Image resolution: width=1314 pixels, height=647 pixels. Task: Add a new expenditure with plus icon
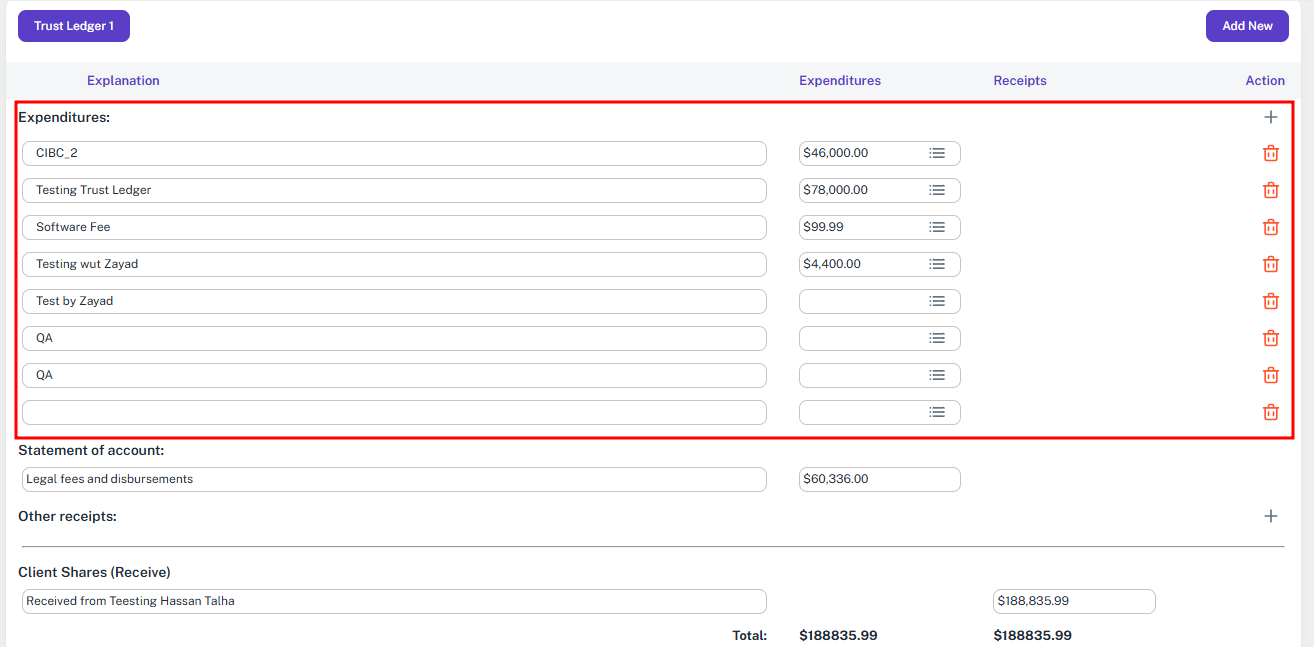pyautogui.click(x=1270, y=117)
